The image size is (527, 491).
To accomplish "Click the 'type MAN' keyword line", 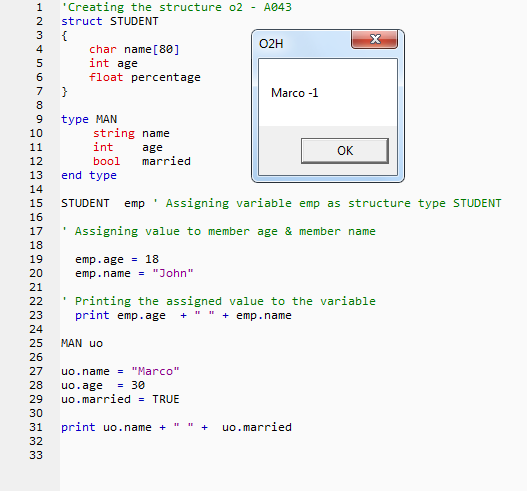I will pos(89,119).
